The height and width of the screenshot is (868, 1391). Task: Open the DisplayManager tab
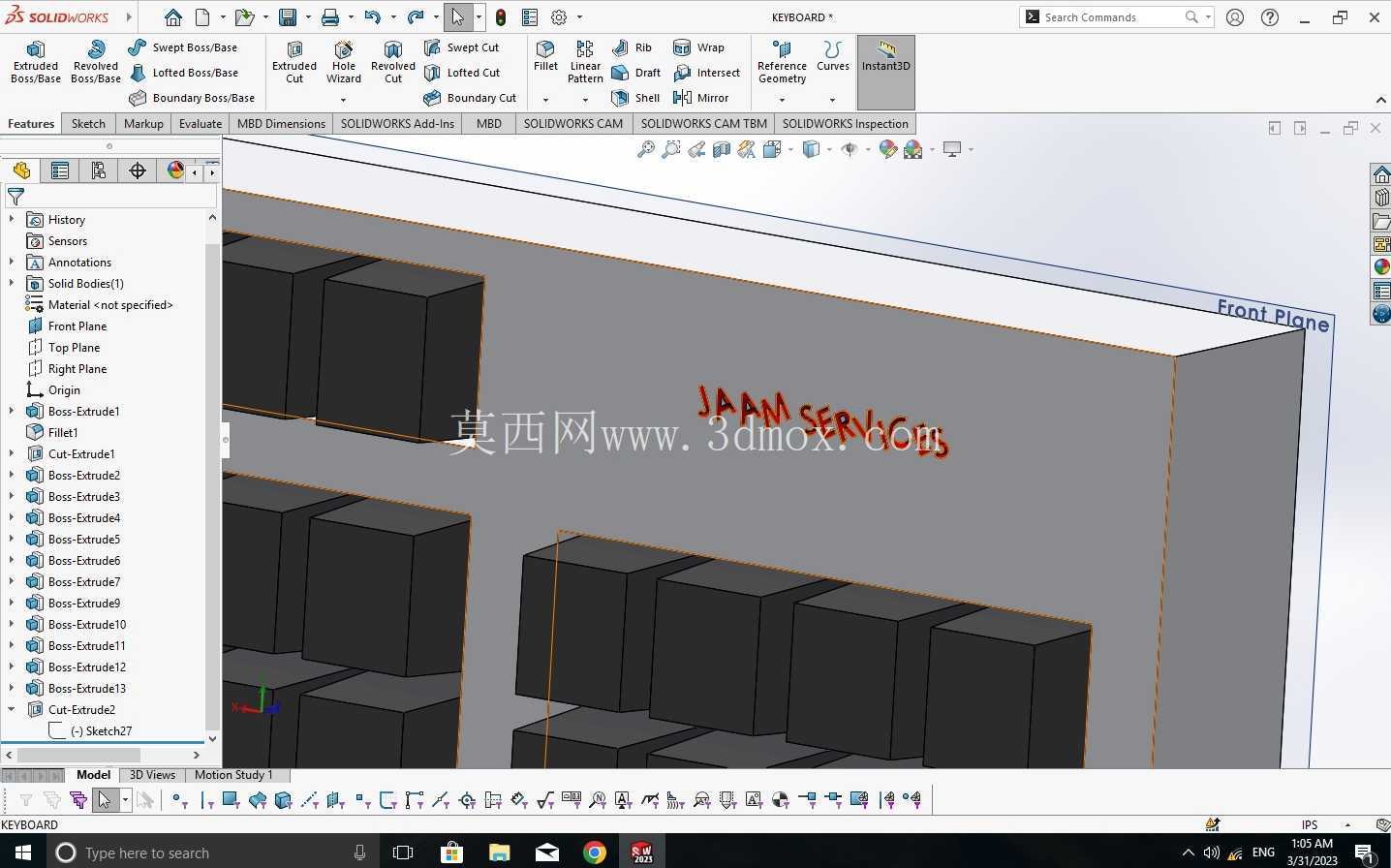[175, 170]
